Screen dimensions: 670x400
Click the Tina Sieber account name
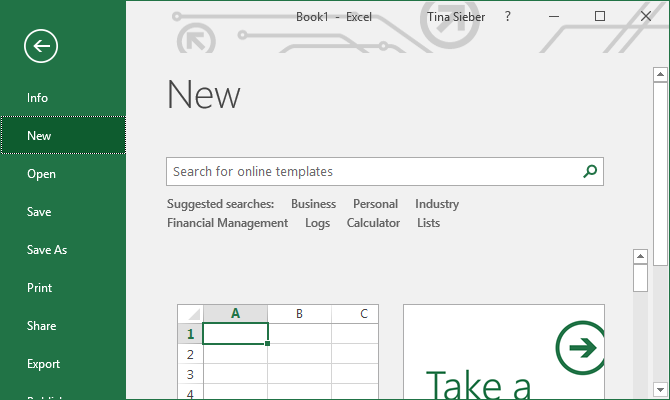(x=456, y=17)
